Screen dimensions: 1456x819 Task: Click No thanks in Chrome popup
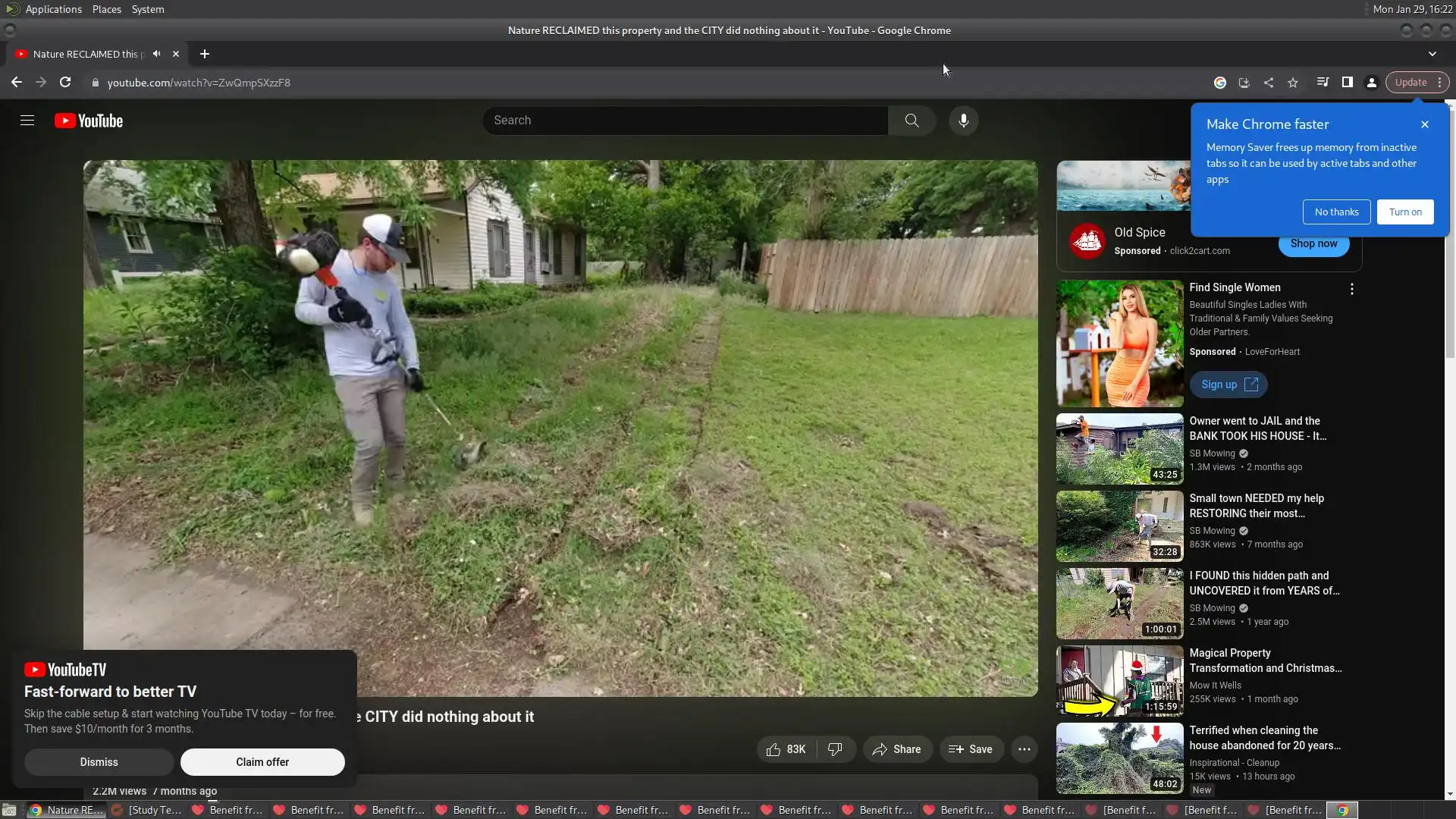1336,212
